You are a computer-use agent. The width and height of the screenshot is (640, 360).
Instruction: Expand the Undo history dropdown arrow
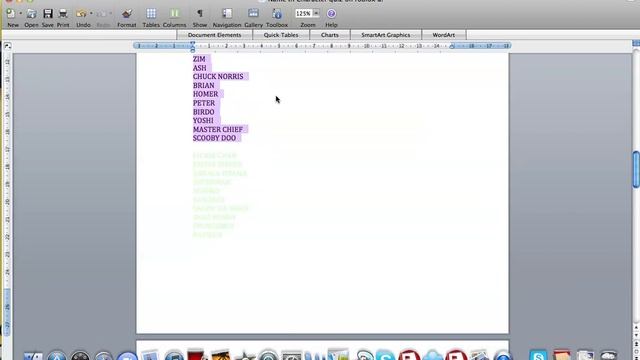[91, 13]
